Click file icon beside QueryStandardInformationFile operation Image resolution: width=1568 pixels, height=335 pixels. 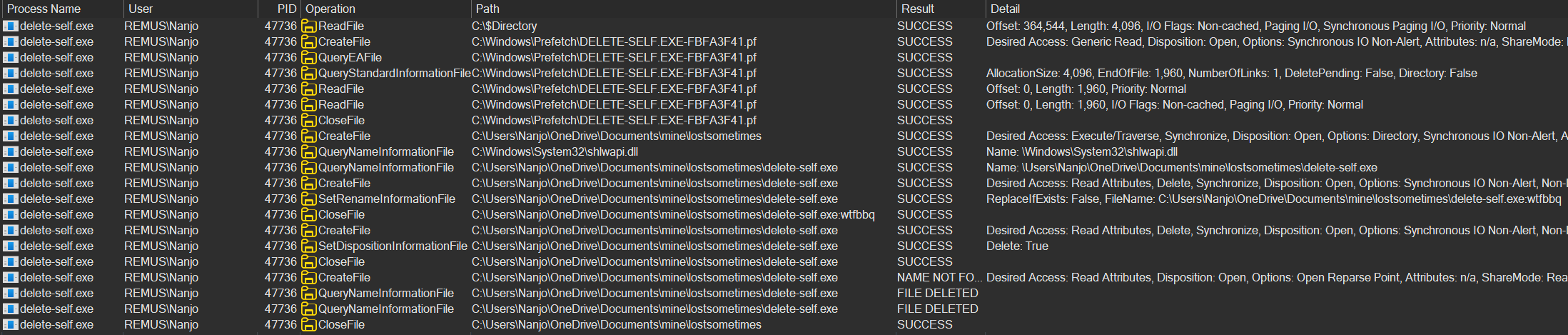pos(308,73)
